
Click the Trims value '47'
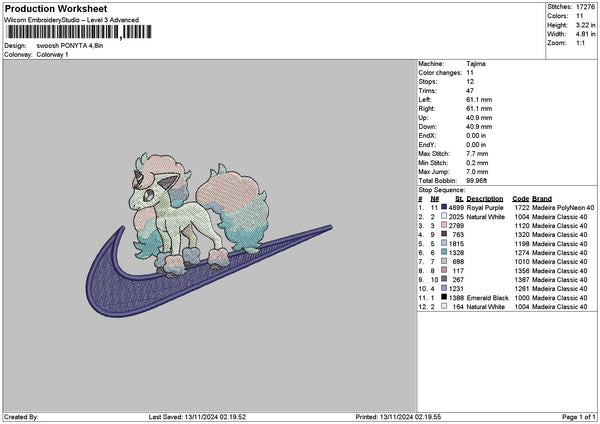(470, 91)
